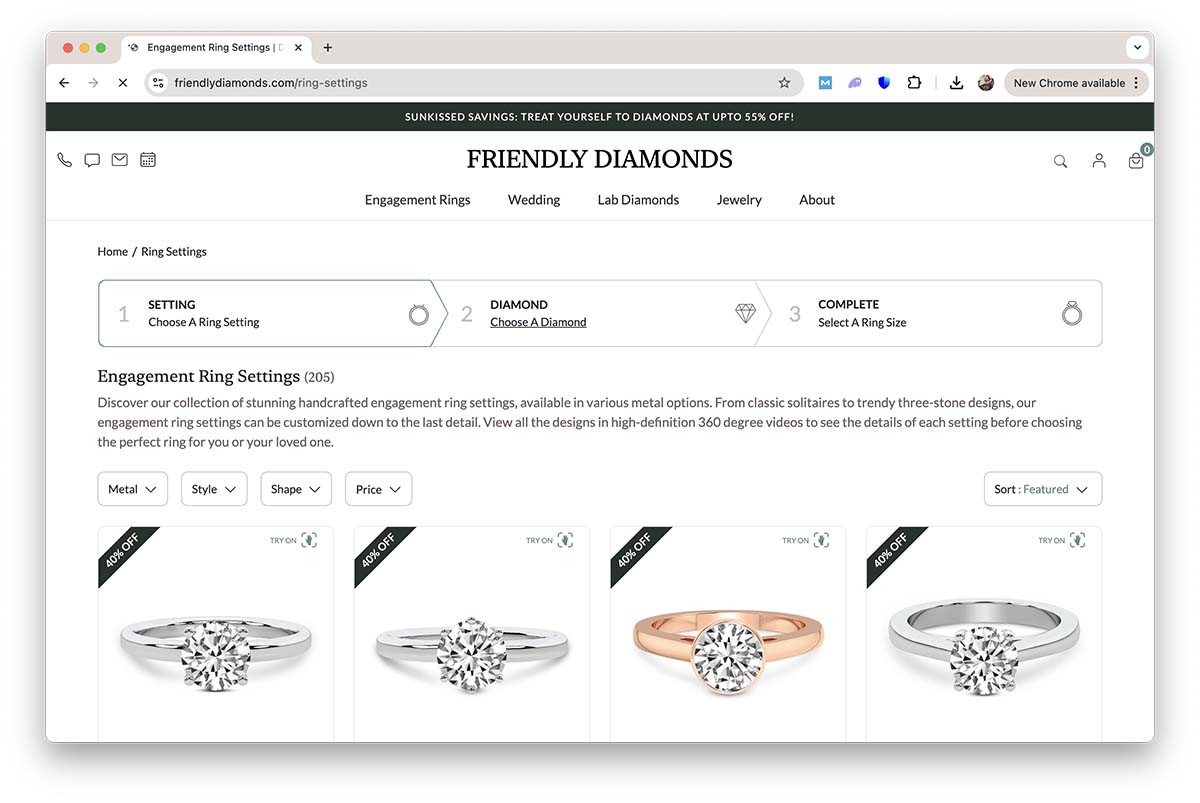The width and height of the screenshot is (1200, 803).
Task: Open the Sort: Featured dropdown
Action: (x=1043, y=489)
